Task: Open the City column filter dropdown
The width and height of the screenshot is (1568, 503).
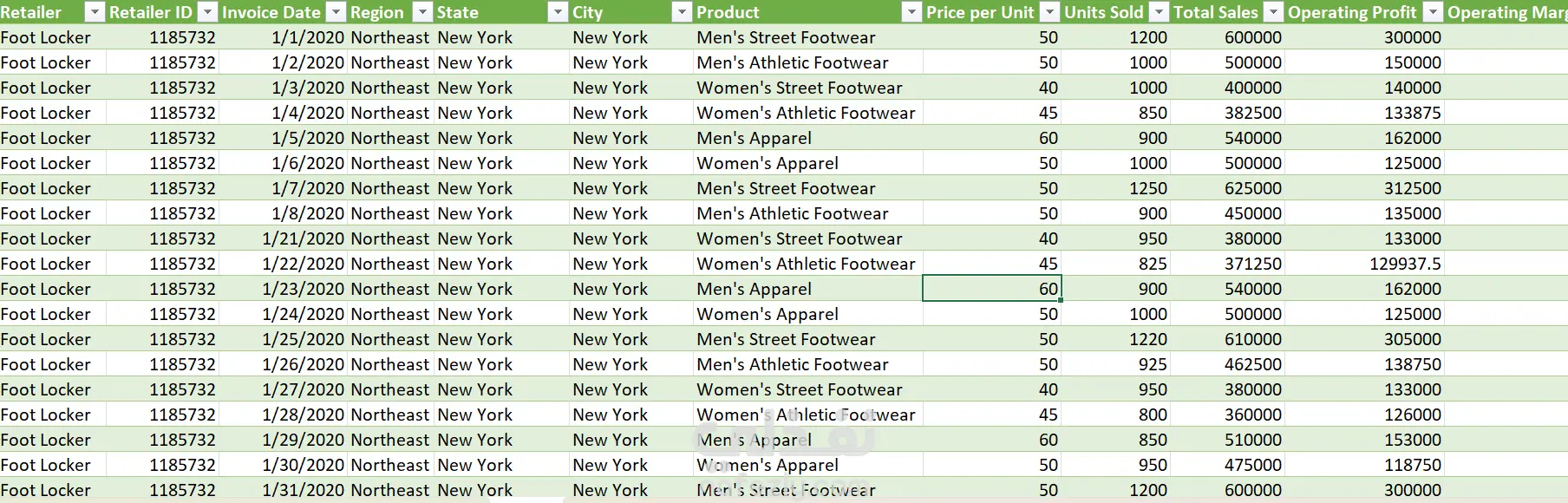Action: (x=682, y=12)
